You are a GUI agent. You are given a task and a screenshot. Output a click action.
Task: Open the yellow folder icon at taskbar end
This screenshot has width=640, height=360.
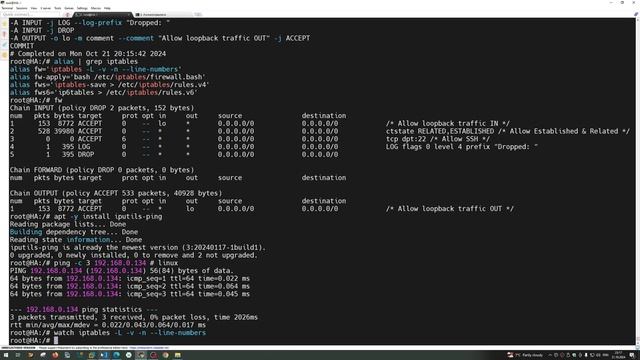(178, 355)
